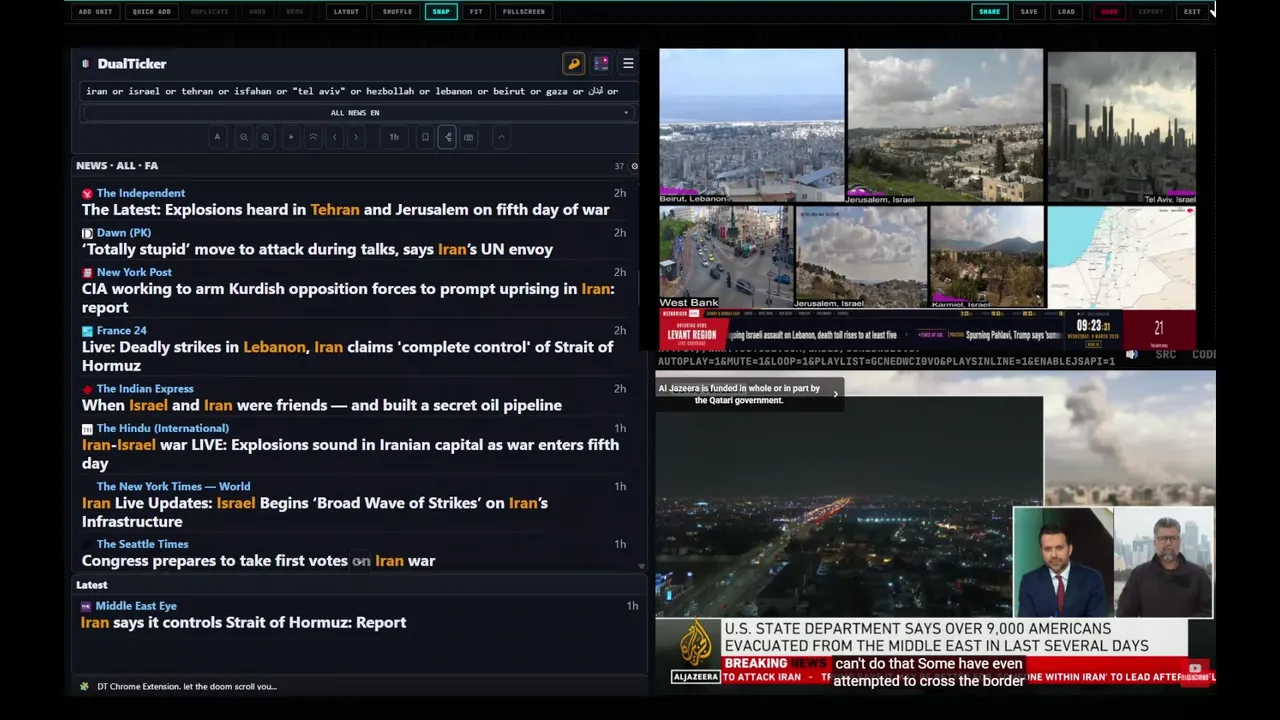This screenshot has height=720, width=1280.
Task: Open the news feed settings gear icon
Action: click(x=634, y=166)
